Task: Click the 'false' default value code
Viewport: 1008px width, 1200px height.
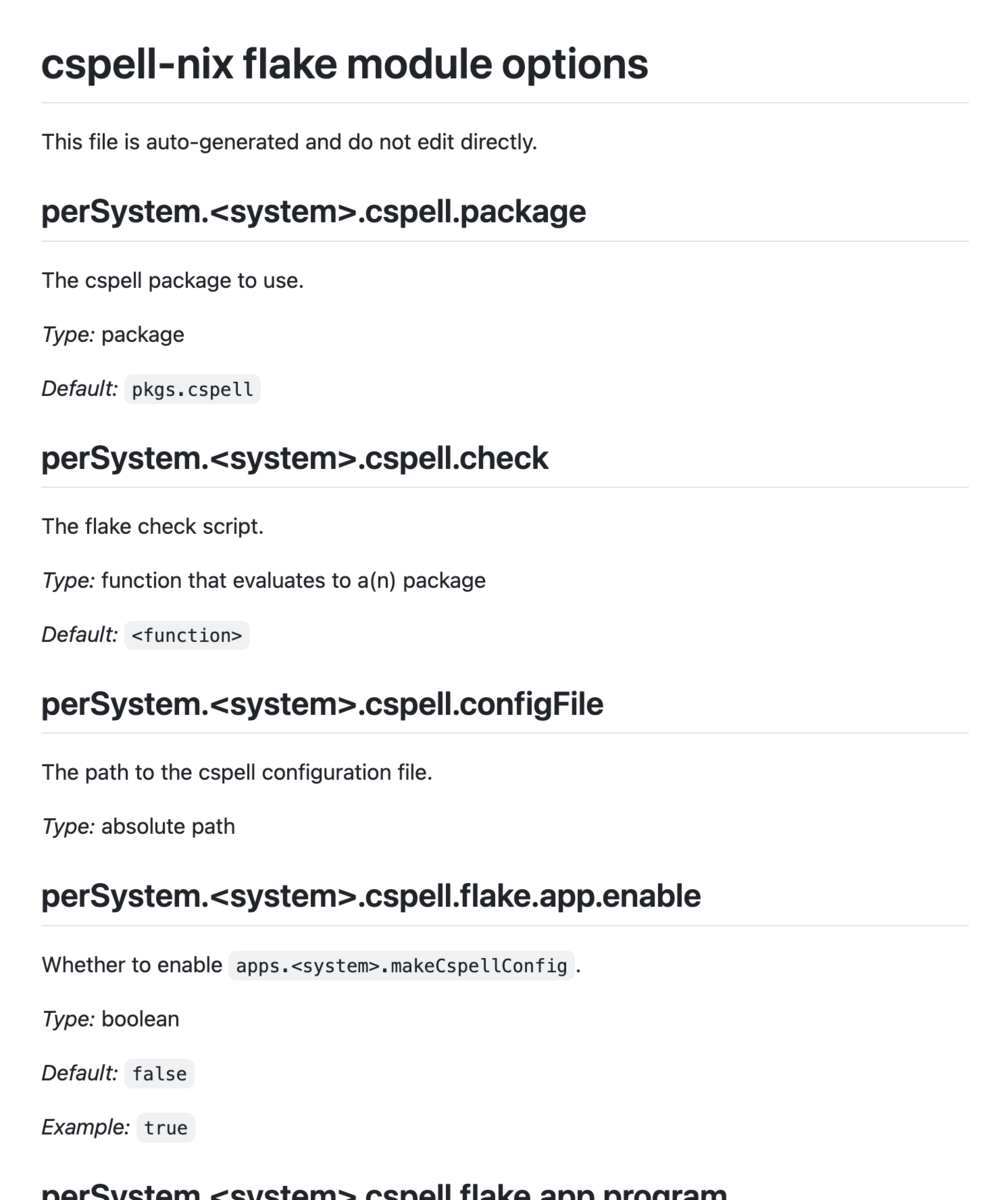Action: pyautogui.click(x=160, y=1074)
